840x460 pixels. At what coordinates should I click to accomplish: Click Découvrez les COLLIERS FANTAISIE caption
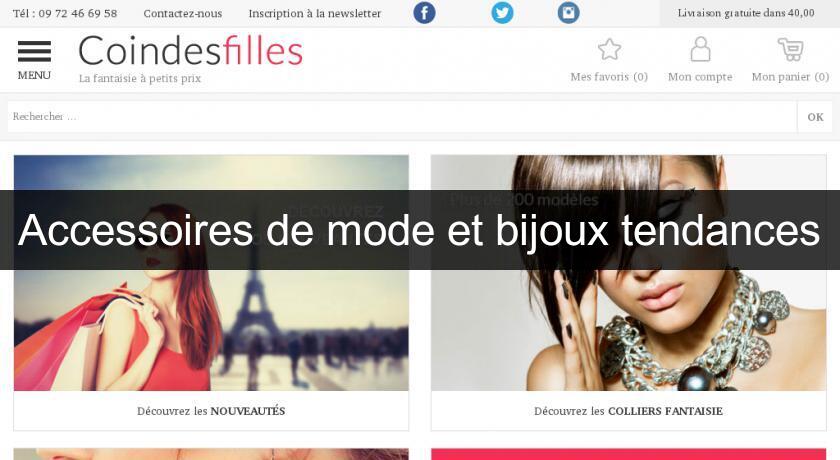click(628, 411)
